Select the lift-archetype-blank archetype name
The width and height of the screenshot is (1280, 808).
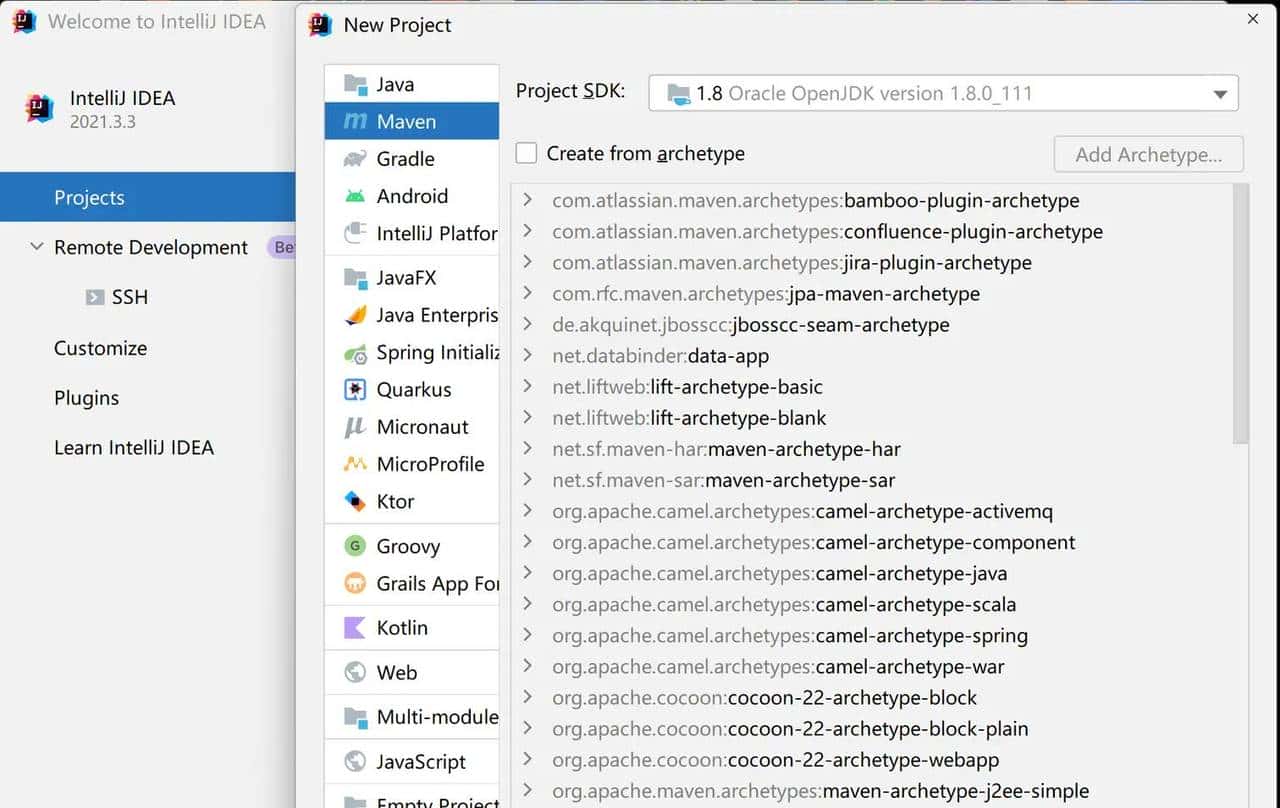tap(739, 418)
